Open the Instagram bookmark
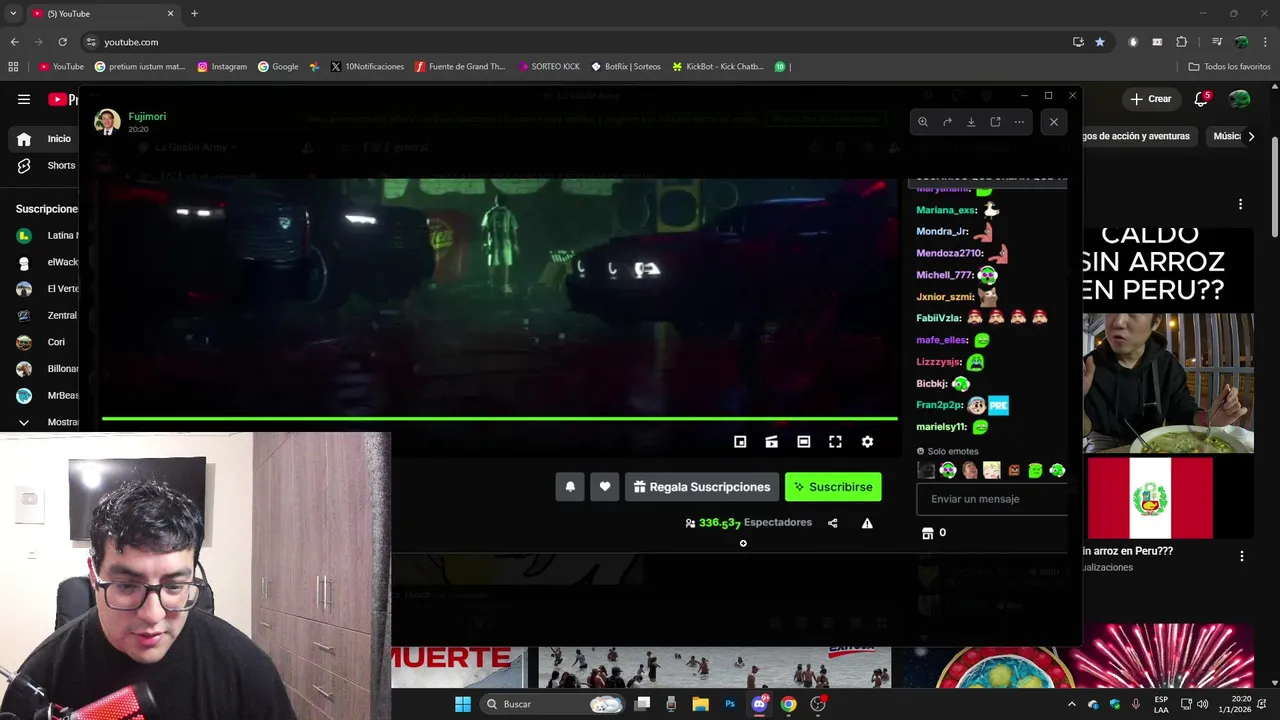The image size is (1280, 720). [x=222, y=67]
